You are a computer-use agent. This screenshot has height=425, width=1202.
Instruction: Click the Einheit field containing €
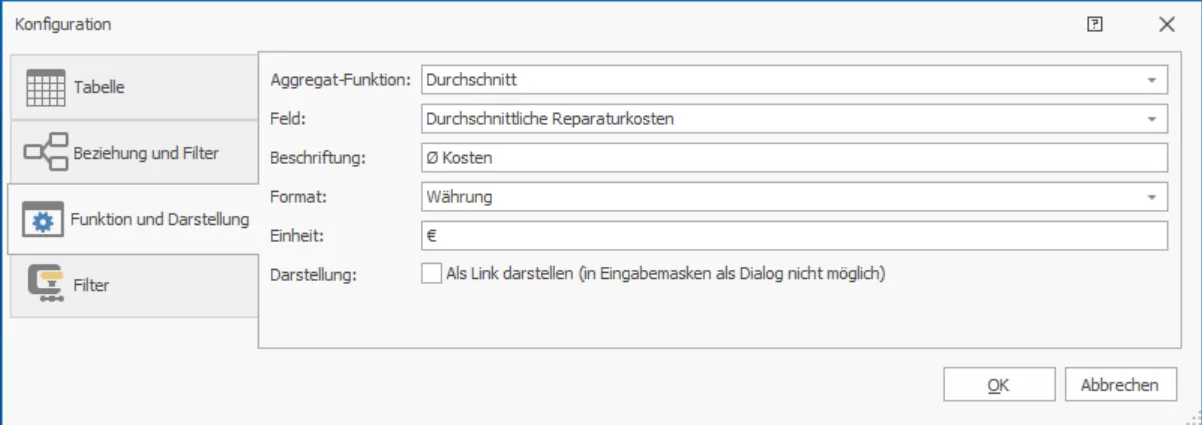coord(794,236)
